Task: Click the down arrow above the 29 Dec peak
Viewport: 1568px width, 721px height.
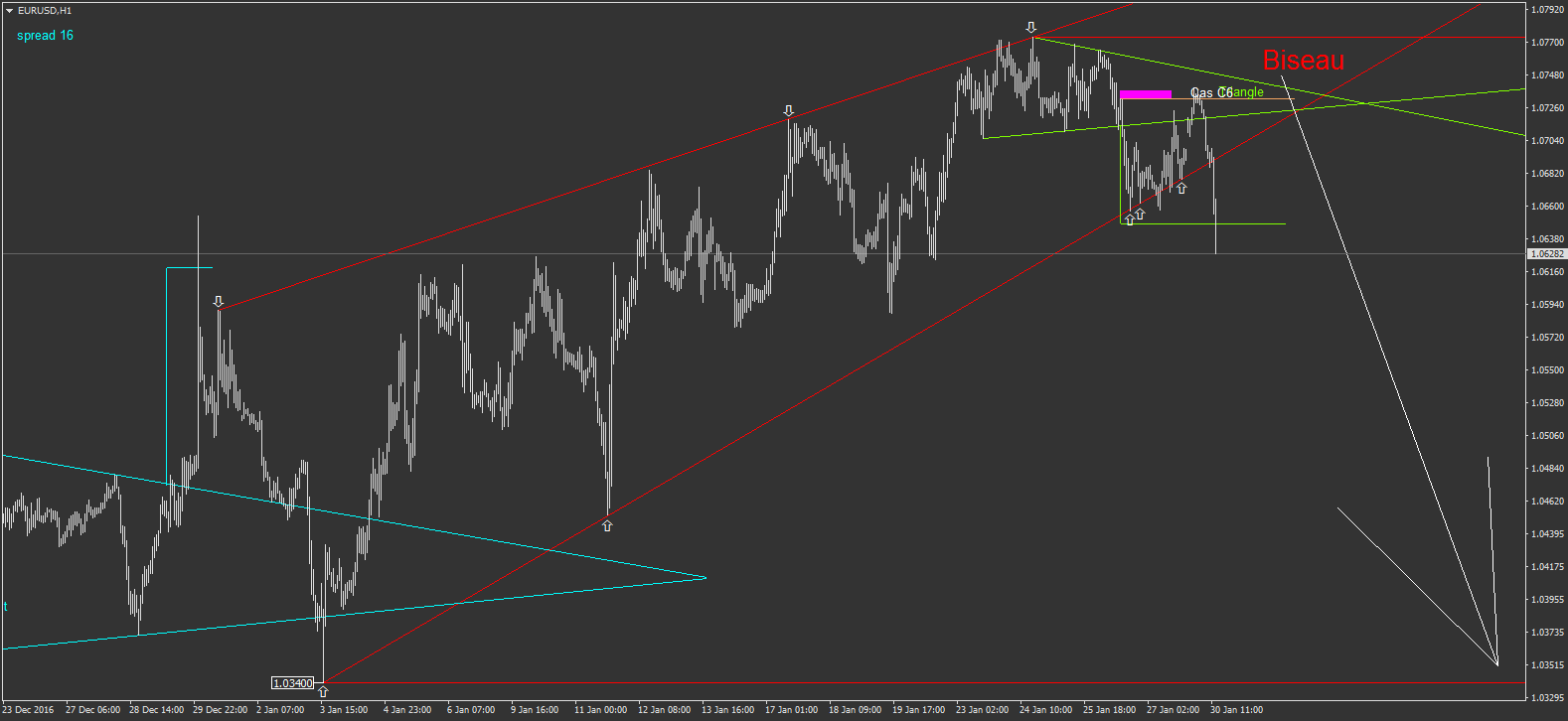Action: (x=219, y=301)
